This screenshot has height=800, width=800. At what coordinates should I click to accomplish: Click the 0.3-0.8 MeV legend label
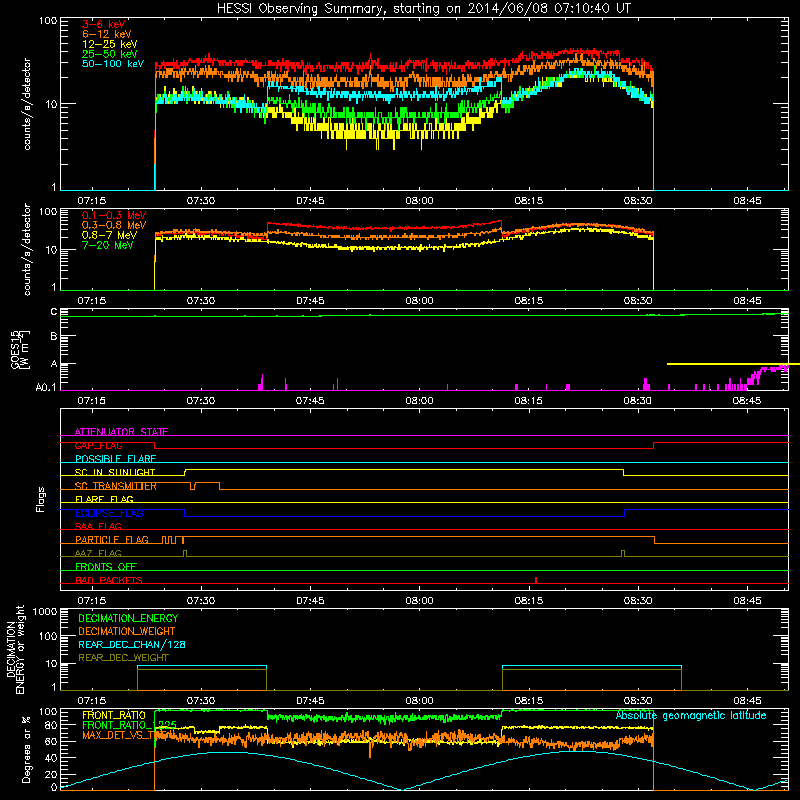coord(114,225)
